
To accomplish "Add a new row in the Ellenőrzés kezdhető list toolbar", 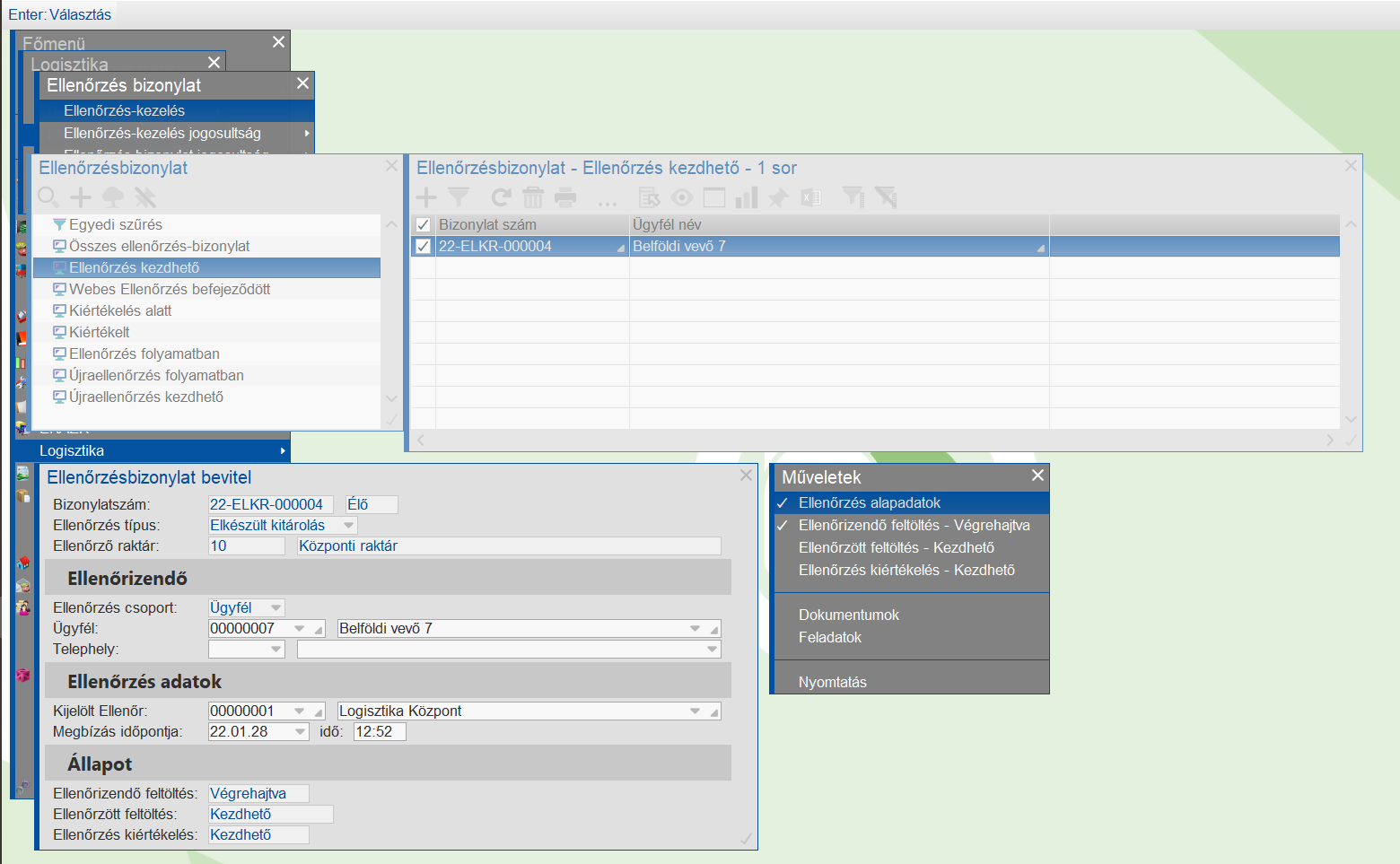I will pos(426,197).
